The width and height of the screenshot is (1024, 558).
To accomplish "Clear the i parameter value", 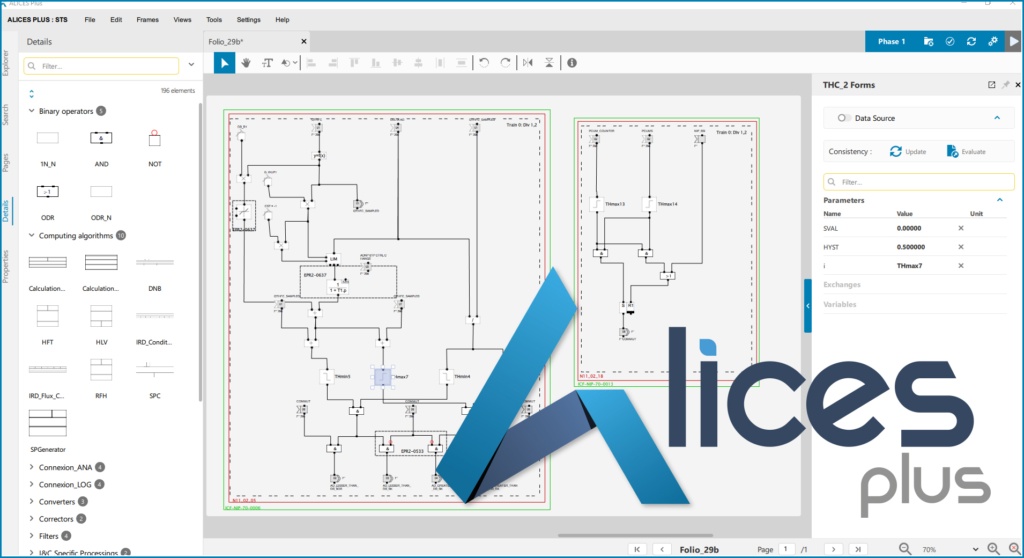I will tap(961, 266).
